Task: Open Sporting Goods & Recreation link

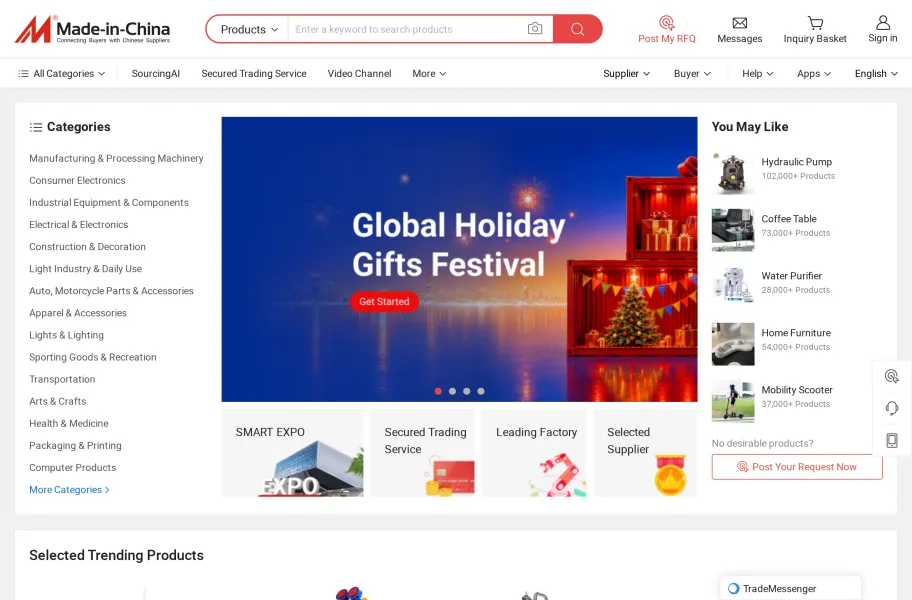Action: point(93,357)
